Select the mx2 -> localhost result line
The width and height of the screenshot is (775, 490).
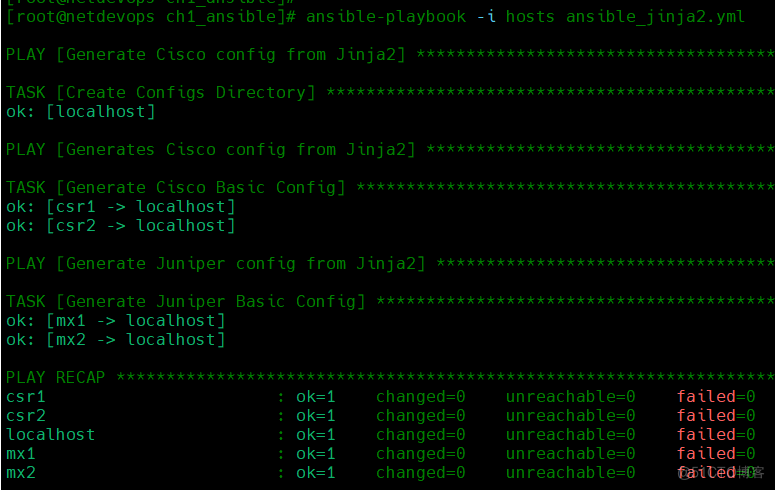[115, 340]
